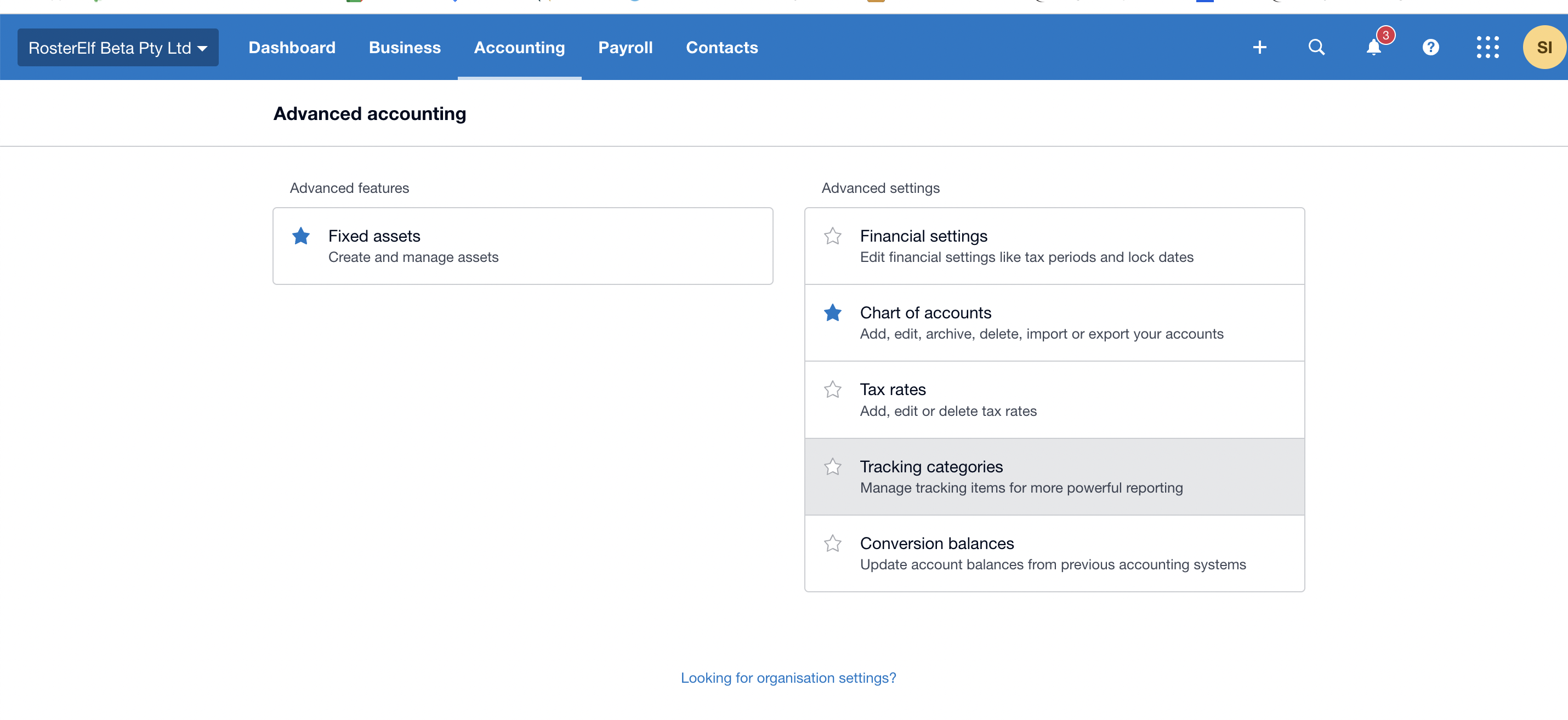Favourite the Conversion balances star
Viewport: 1568px width, 720px height.
click(x=832, y=543)
